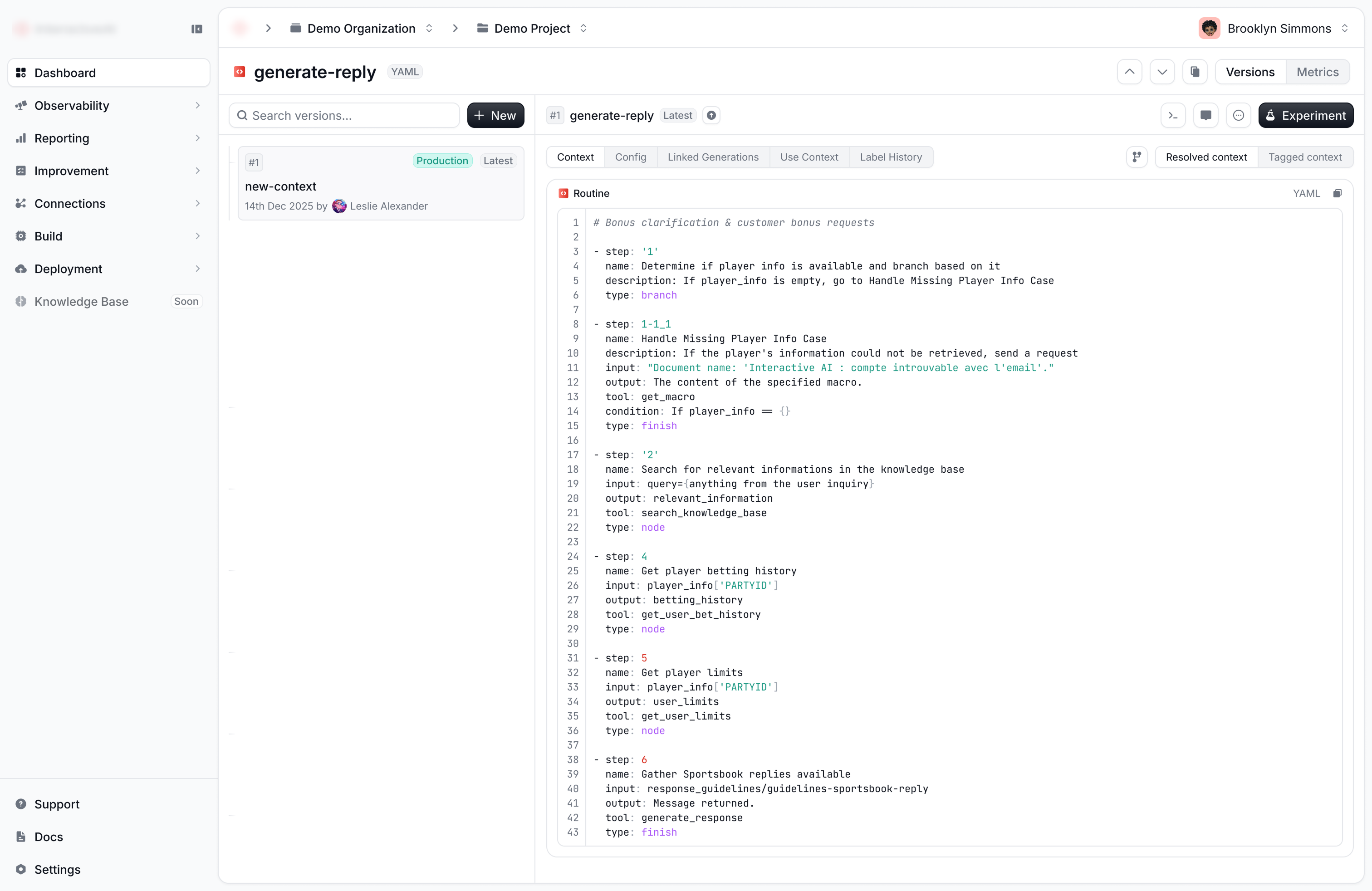The image size is (1372, 891).
Task: Expand the Improvement section
Action: [108, 171]
